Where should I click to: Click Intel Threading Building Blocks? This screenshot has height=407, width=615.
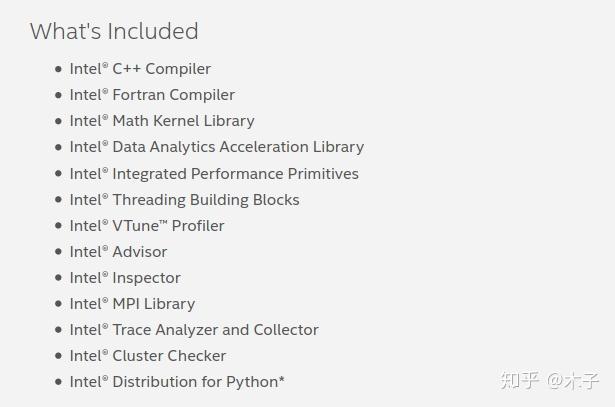coord(184,199)
